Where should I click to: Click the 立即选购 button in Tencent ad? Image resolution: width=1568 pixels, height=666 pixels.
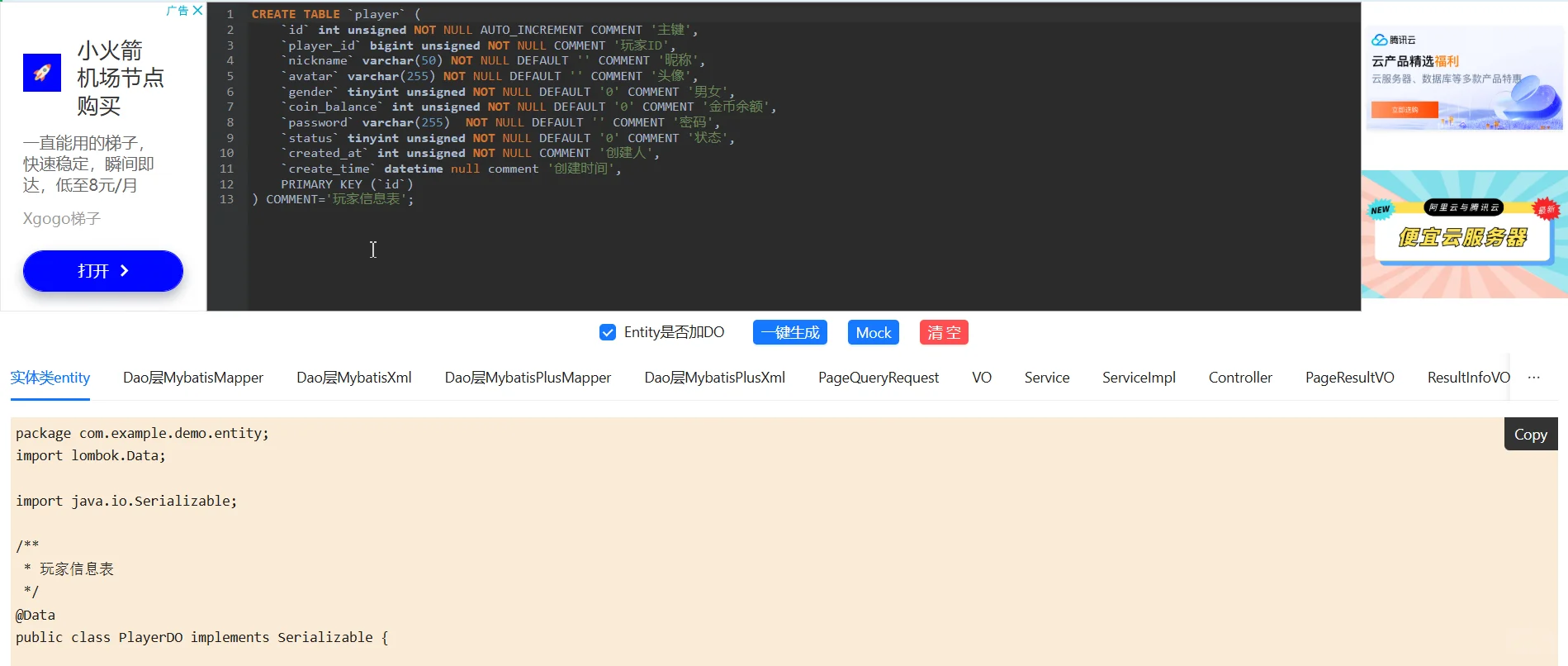coord(1405,109)
